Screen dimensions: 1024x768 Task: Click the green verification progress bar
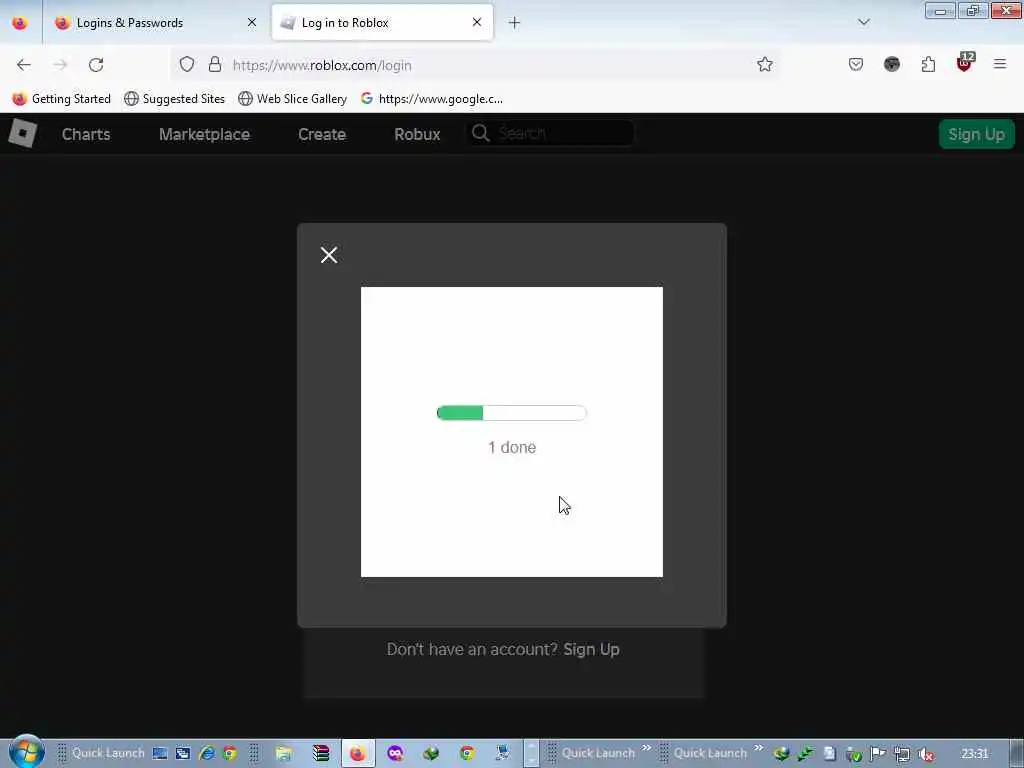pos(511,413)
